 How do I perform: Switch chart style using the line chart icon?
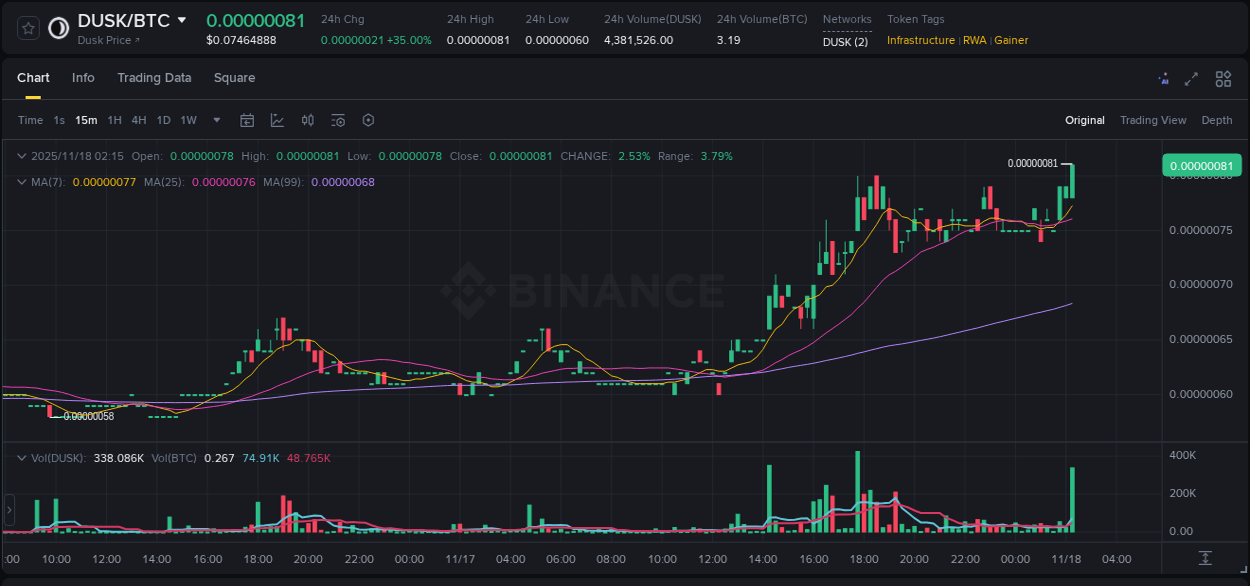pyautogui.click(x=277, y=120)
